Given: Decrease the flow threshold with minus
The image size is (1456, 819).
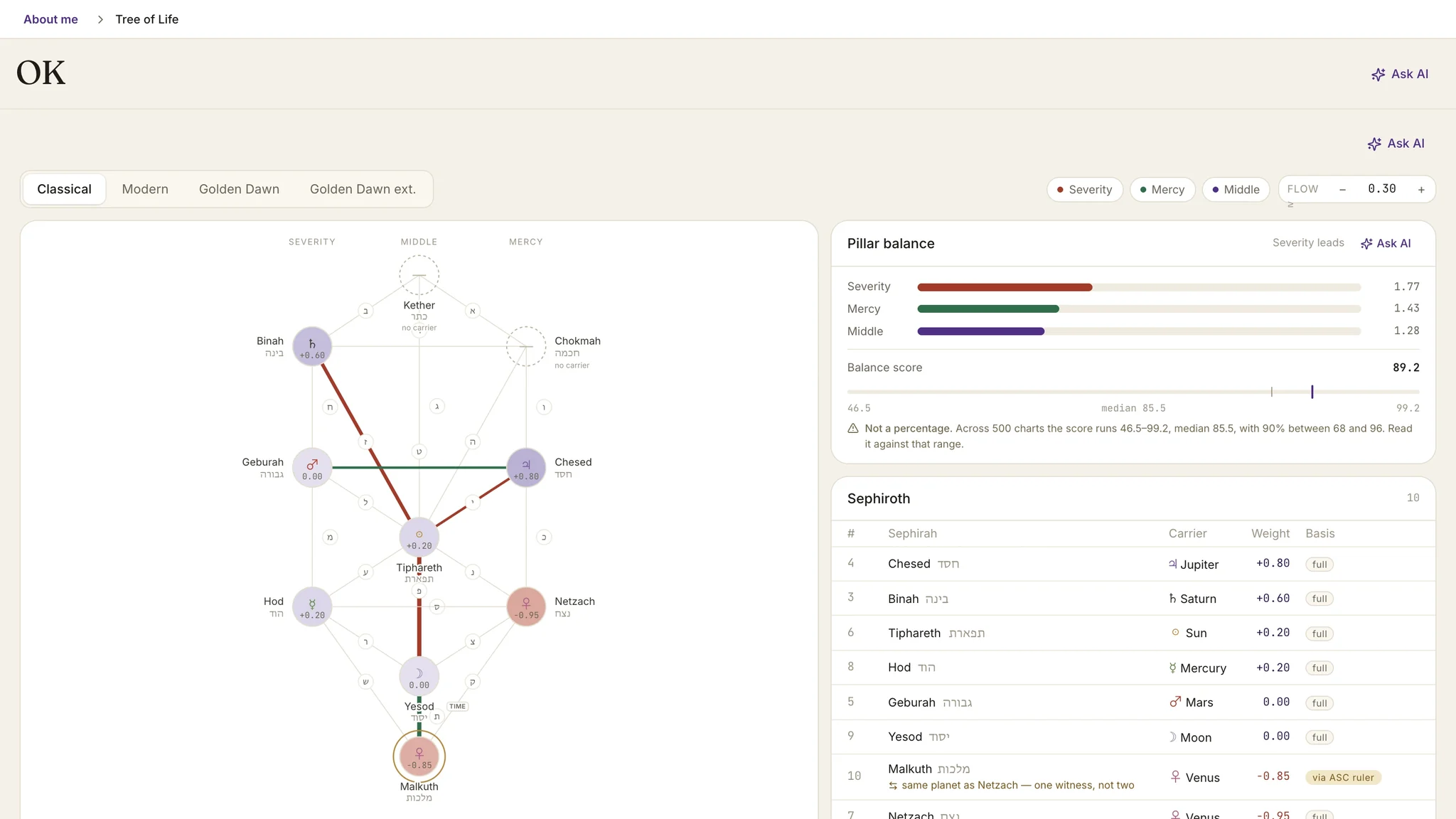Looking at the screenshot, I should point(1342,189).
